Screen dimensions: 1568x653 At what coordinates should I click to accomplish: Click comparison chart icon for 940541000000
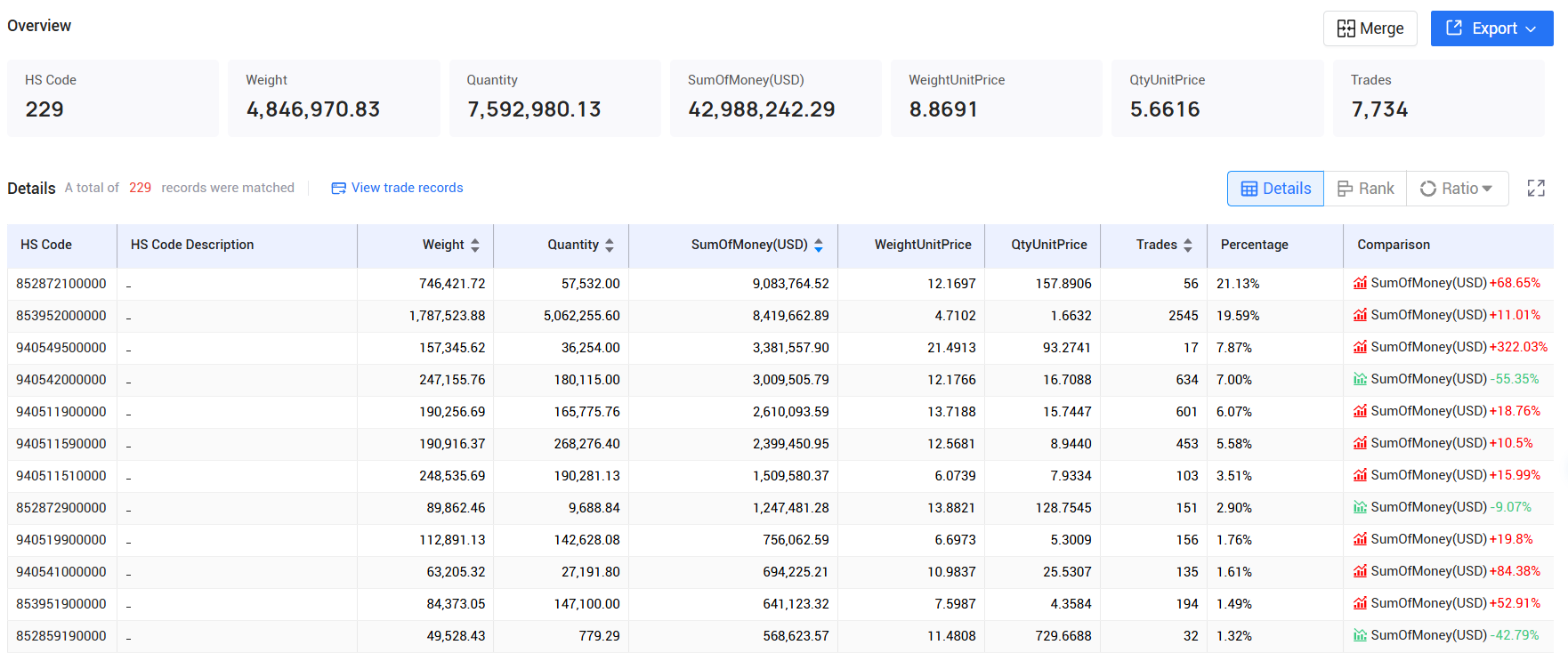coord(1360,571)
